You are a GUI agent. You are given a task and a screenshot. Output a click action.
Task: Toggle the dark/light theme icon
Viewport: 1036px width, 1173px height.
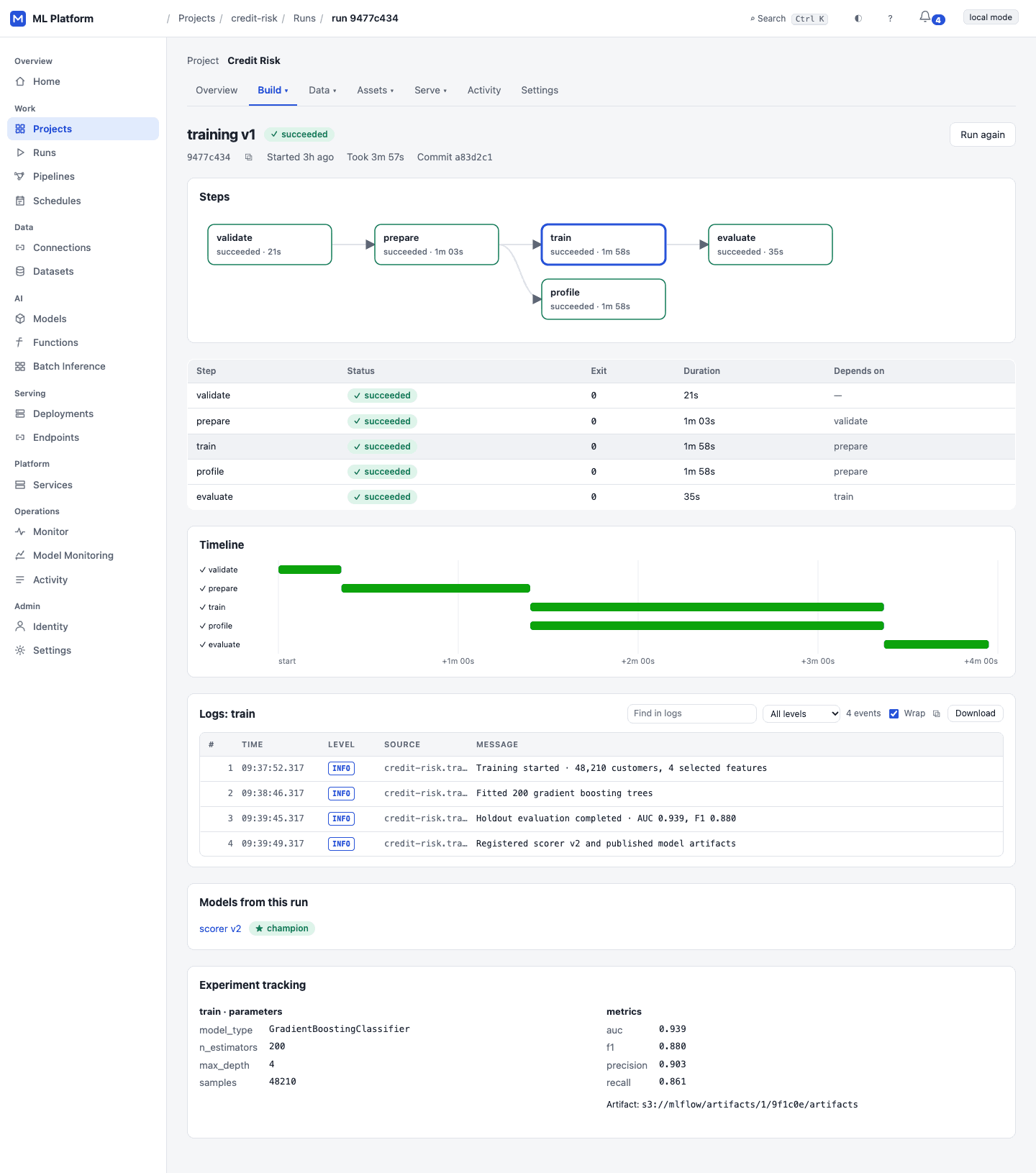click(x=858, y=19)
